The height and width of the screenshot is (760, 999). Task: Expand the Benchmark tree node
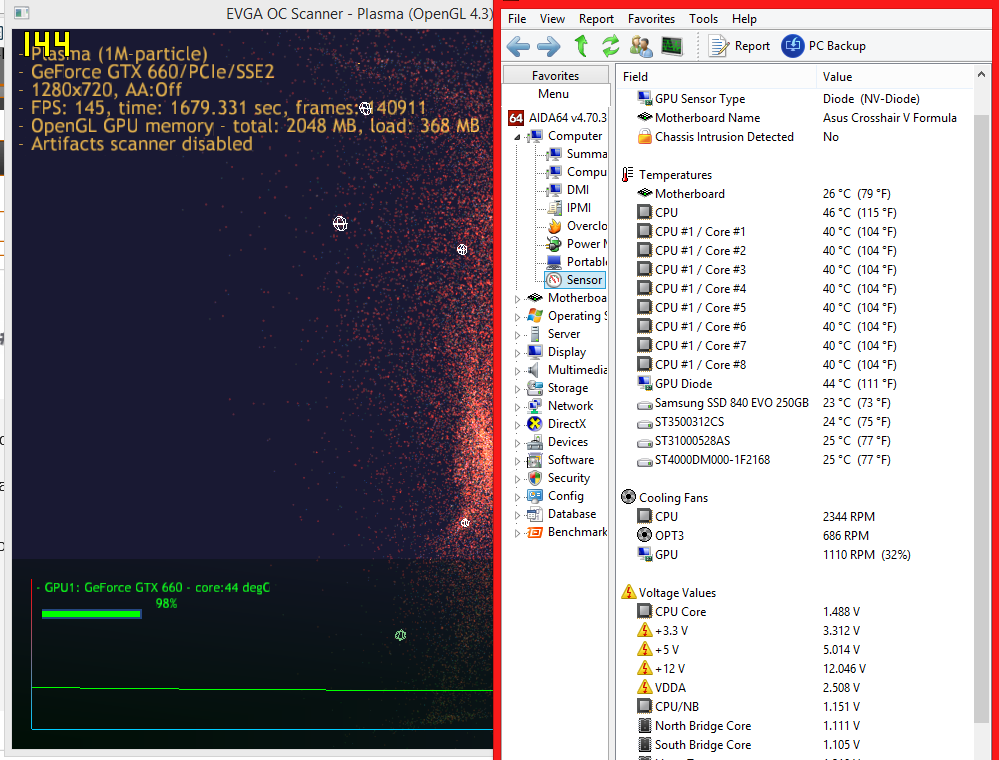point(517,533)
